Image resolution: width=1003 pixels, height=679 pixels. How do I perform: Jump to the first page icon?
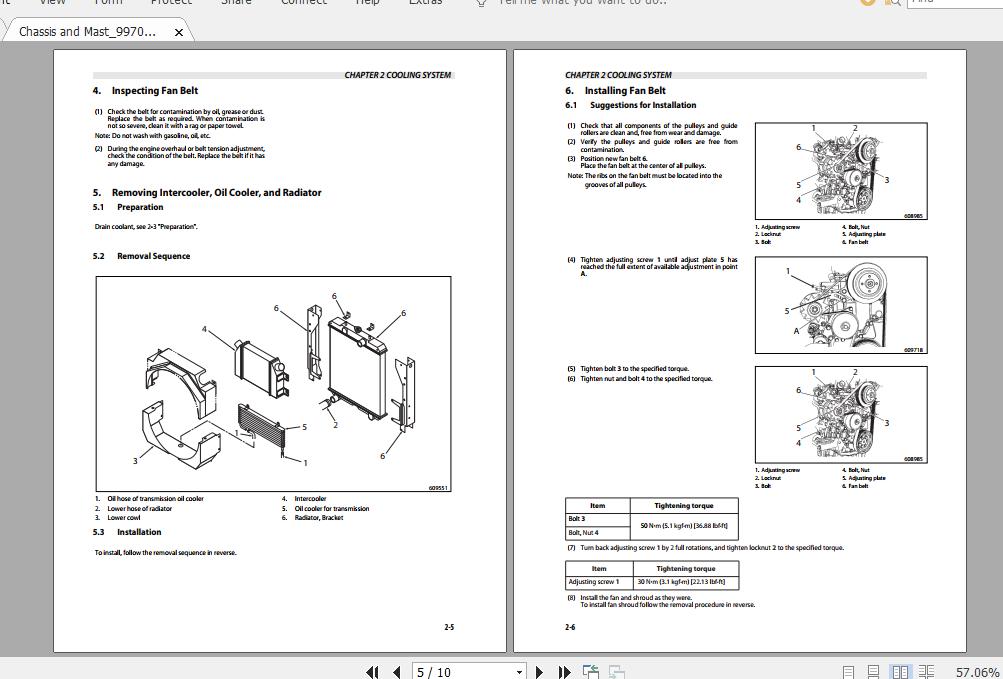point(372,672)
